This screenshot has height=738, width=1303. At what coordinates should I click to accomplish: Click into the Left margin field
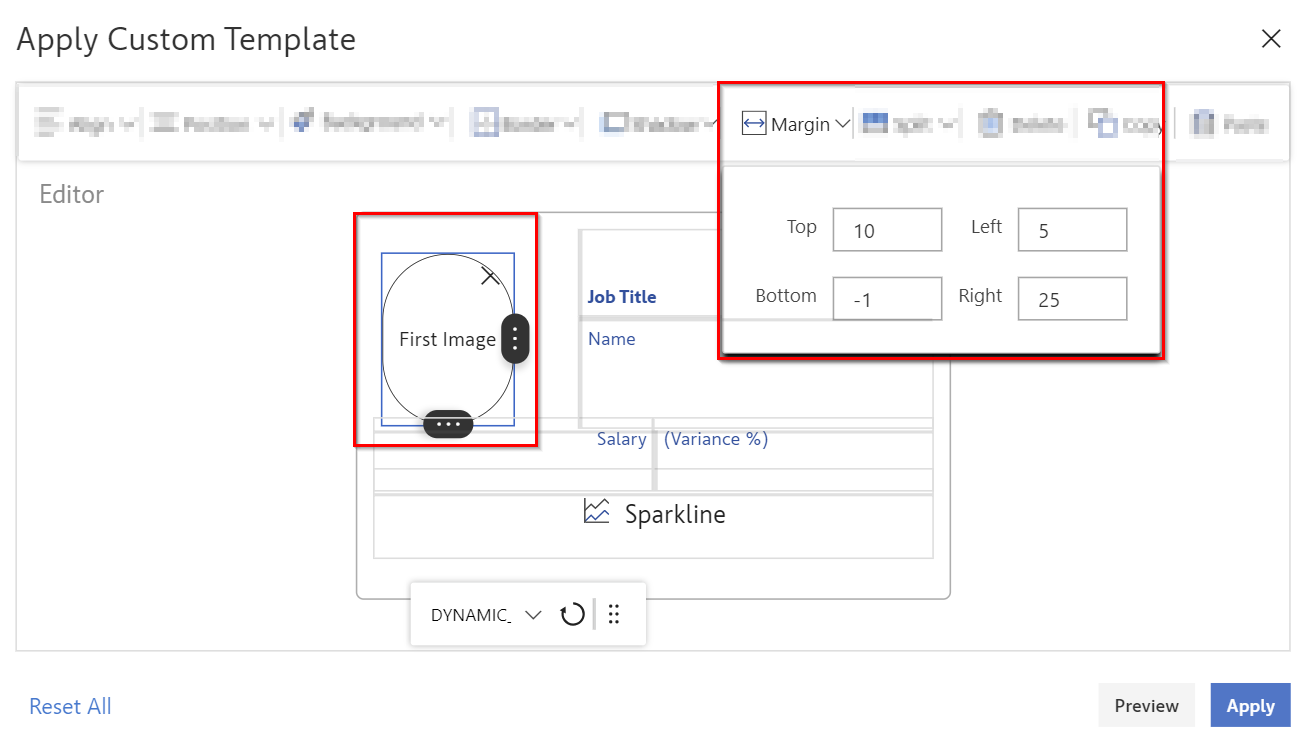point(1072,230)
